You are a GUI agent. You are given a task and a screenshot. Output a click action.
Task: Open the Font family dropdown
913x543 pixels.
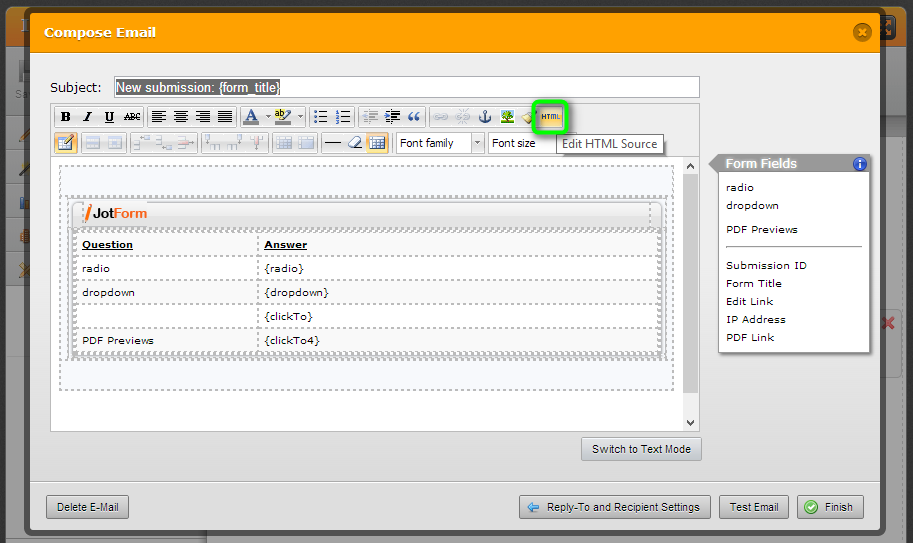(440, 143)
